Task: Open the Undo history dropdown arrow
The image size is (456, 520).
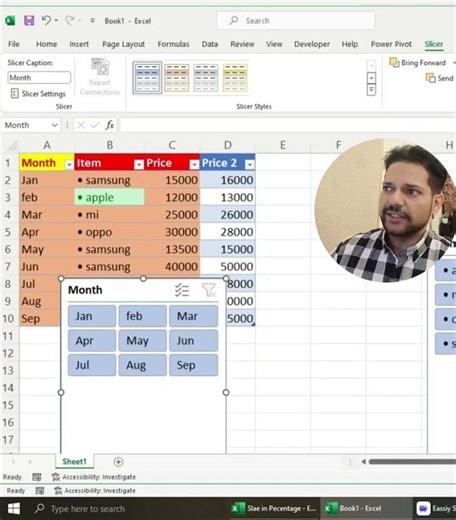Action: point(56,21)
